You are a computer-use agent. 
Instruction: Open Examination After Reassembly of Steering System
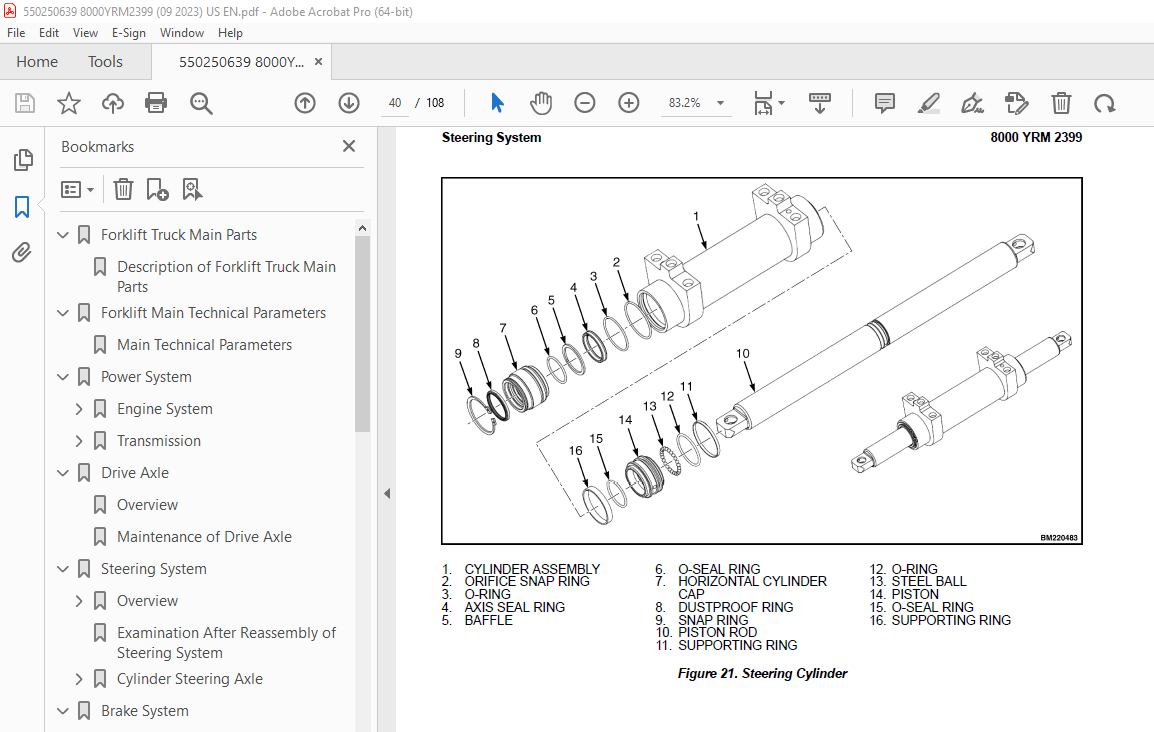[x=227, y=643]
